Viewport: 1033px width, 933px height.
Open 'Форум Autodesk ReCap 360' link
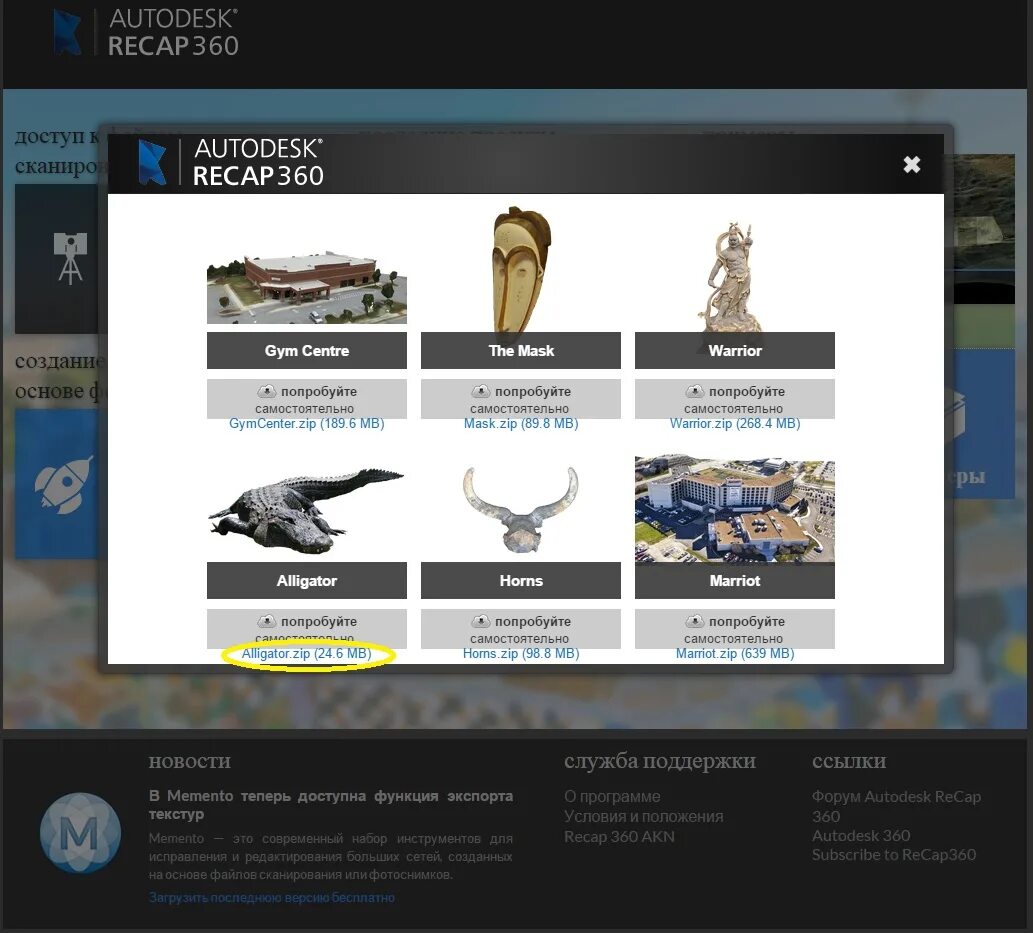coord(896,806)
